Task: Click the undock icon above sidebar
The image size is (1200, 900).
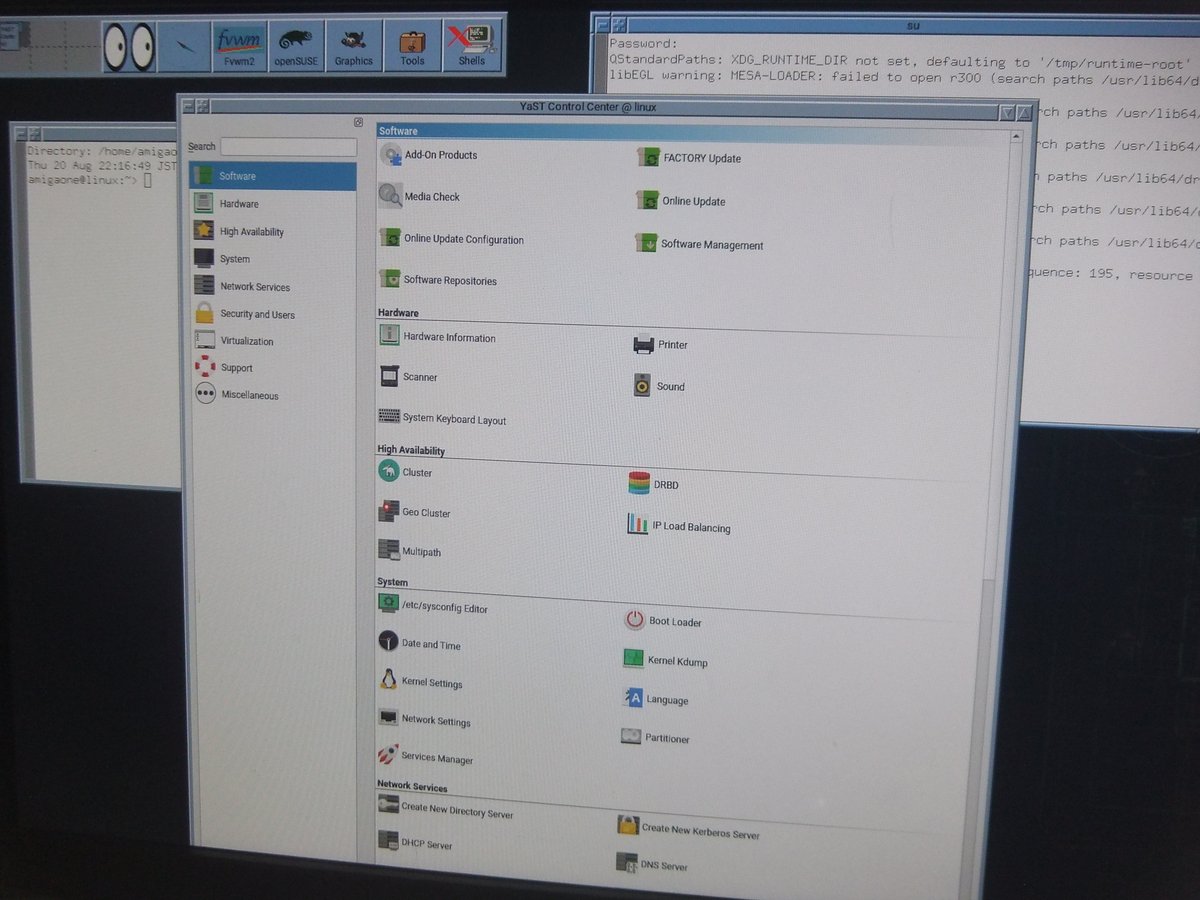Action: [358, 123]
